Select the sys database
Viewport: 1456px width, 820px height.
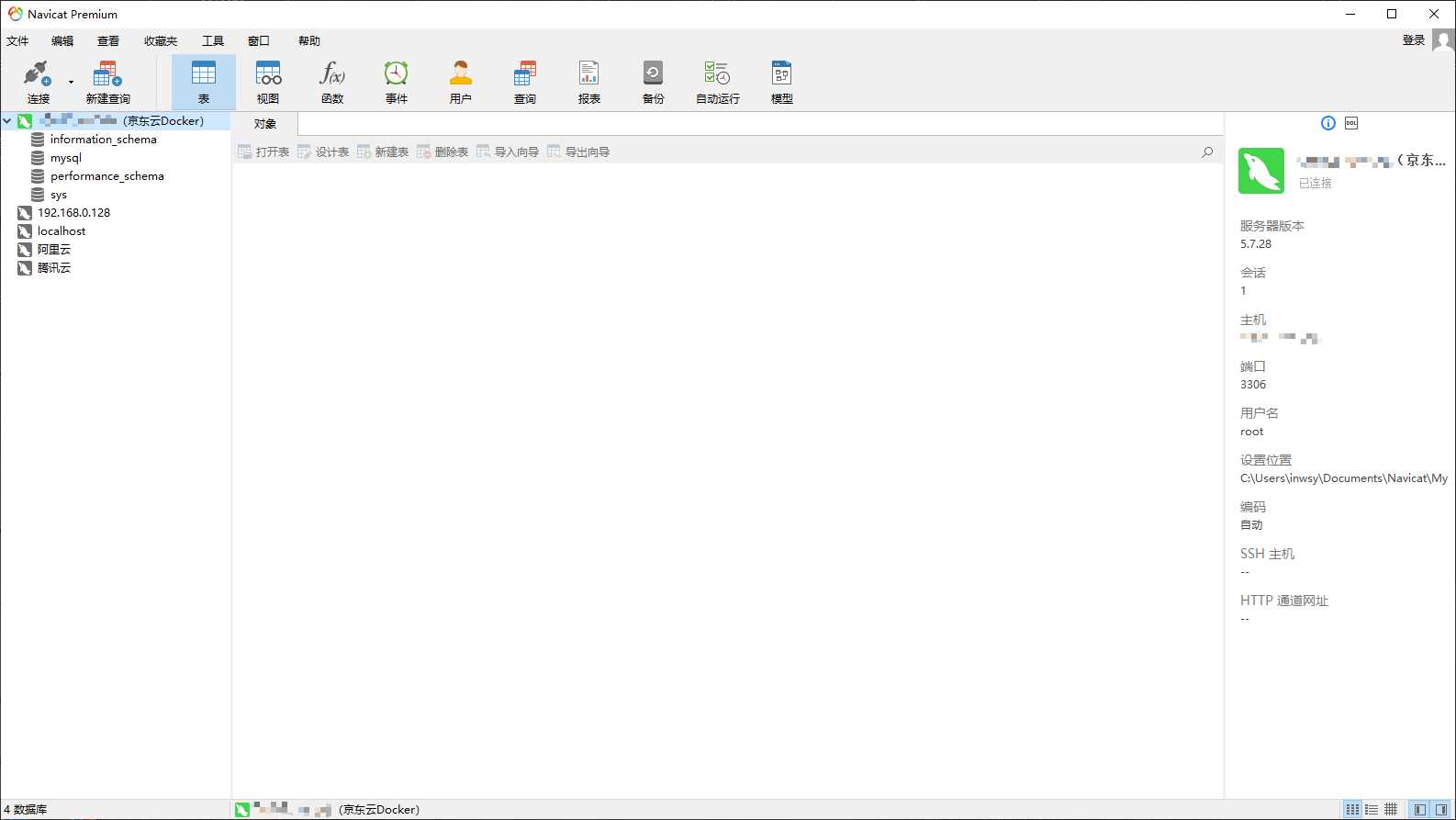58,195
